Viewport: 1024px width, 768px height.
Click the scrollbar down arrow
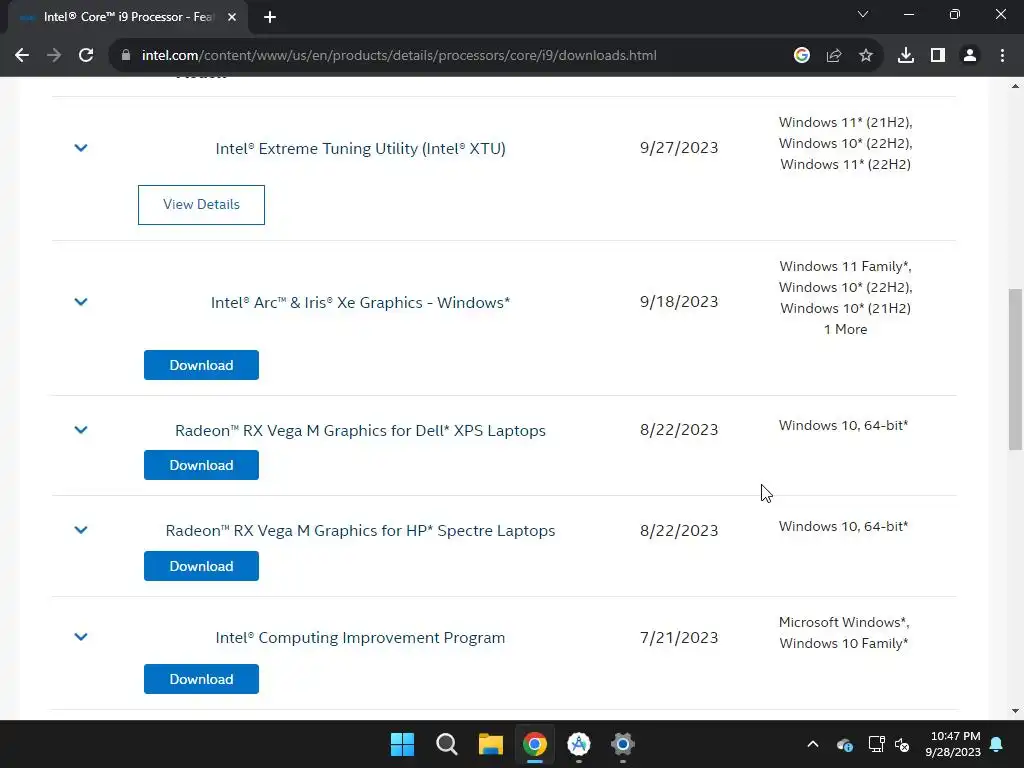pos(1015,711)
